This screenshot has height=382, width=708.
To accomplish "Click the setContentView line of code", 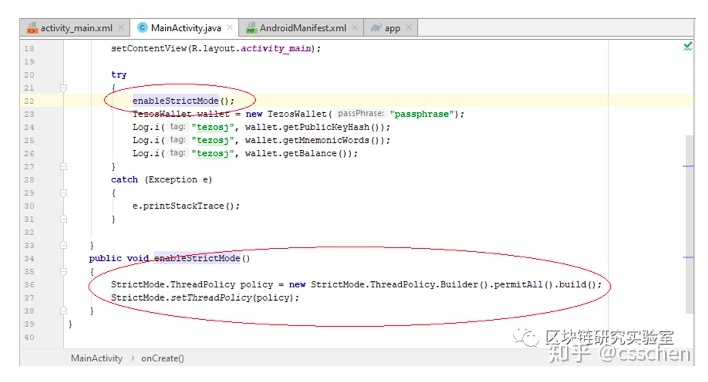I will [x=216, y=48].
